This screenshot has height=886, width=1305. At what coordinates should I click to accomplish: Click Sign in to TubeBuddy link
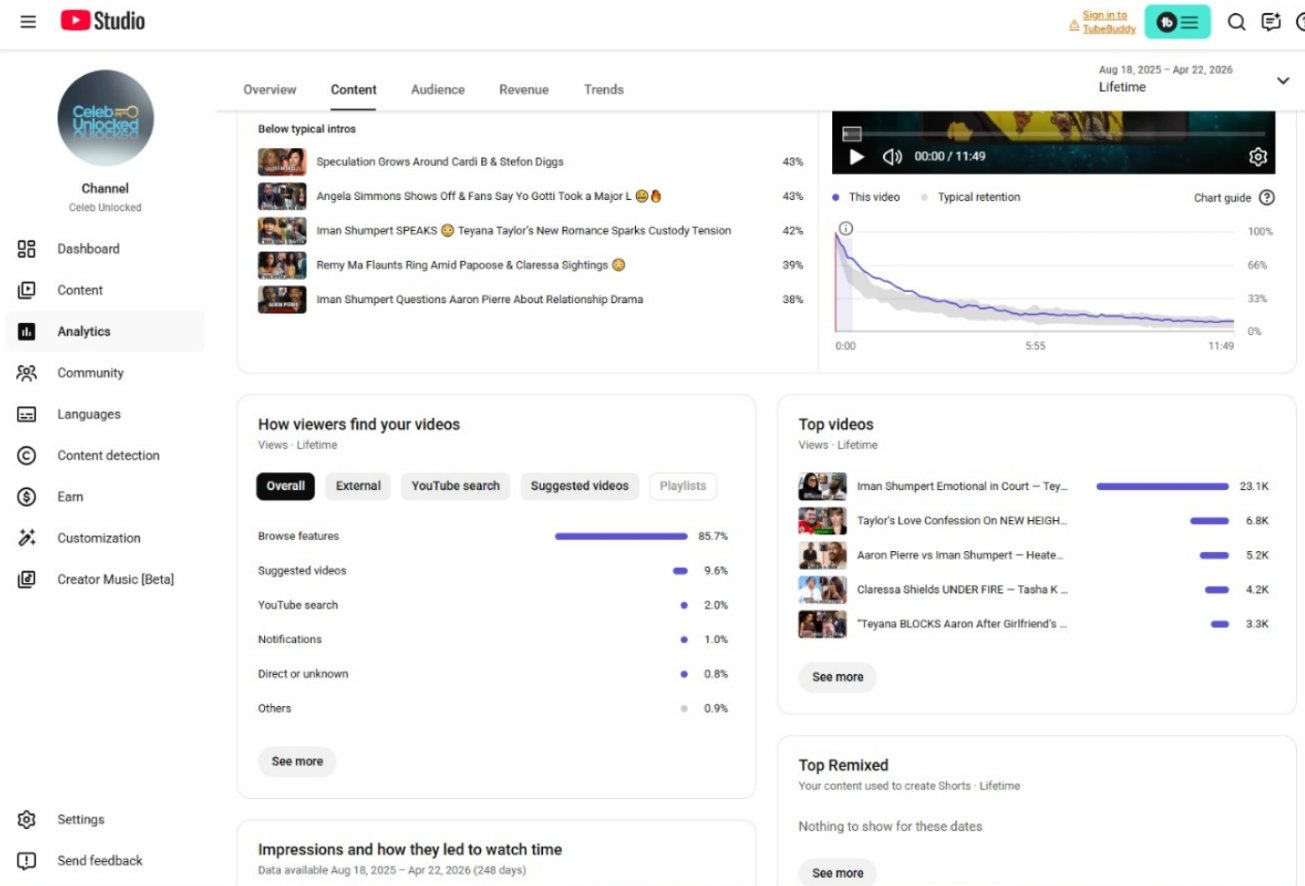pyautogui.click(x=1108, y=22)
